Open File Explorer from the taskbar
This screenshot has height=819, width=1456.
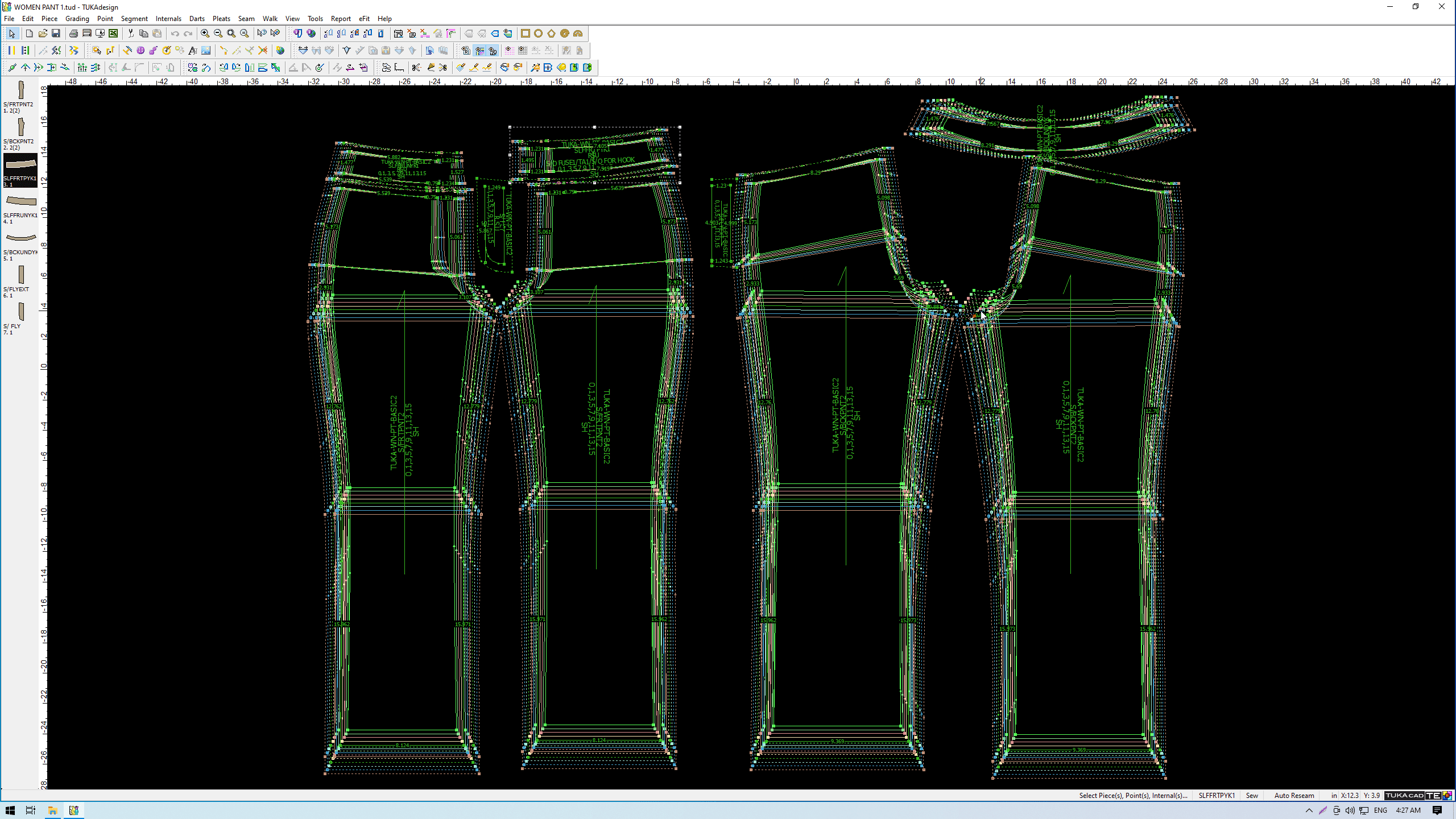click(52, 810)
